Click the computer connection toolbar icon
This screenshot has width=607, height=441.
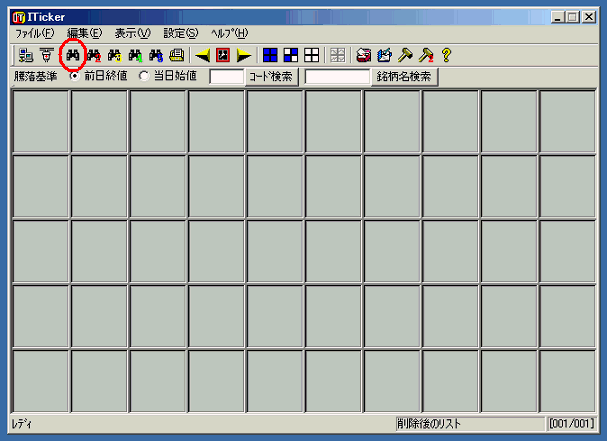tap(26, 55)
